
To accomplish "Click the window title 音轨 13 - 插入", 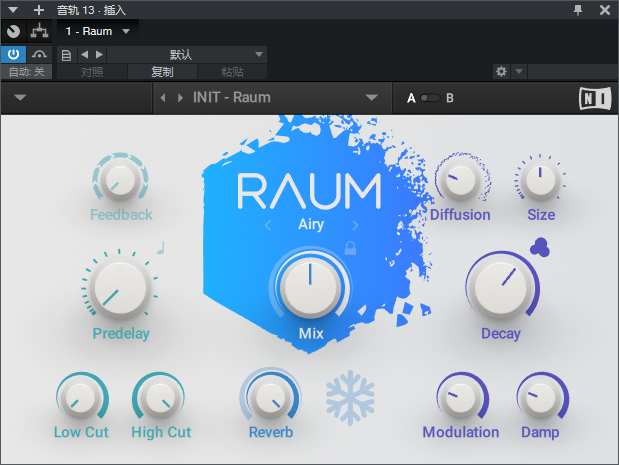I will 91,10.
